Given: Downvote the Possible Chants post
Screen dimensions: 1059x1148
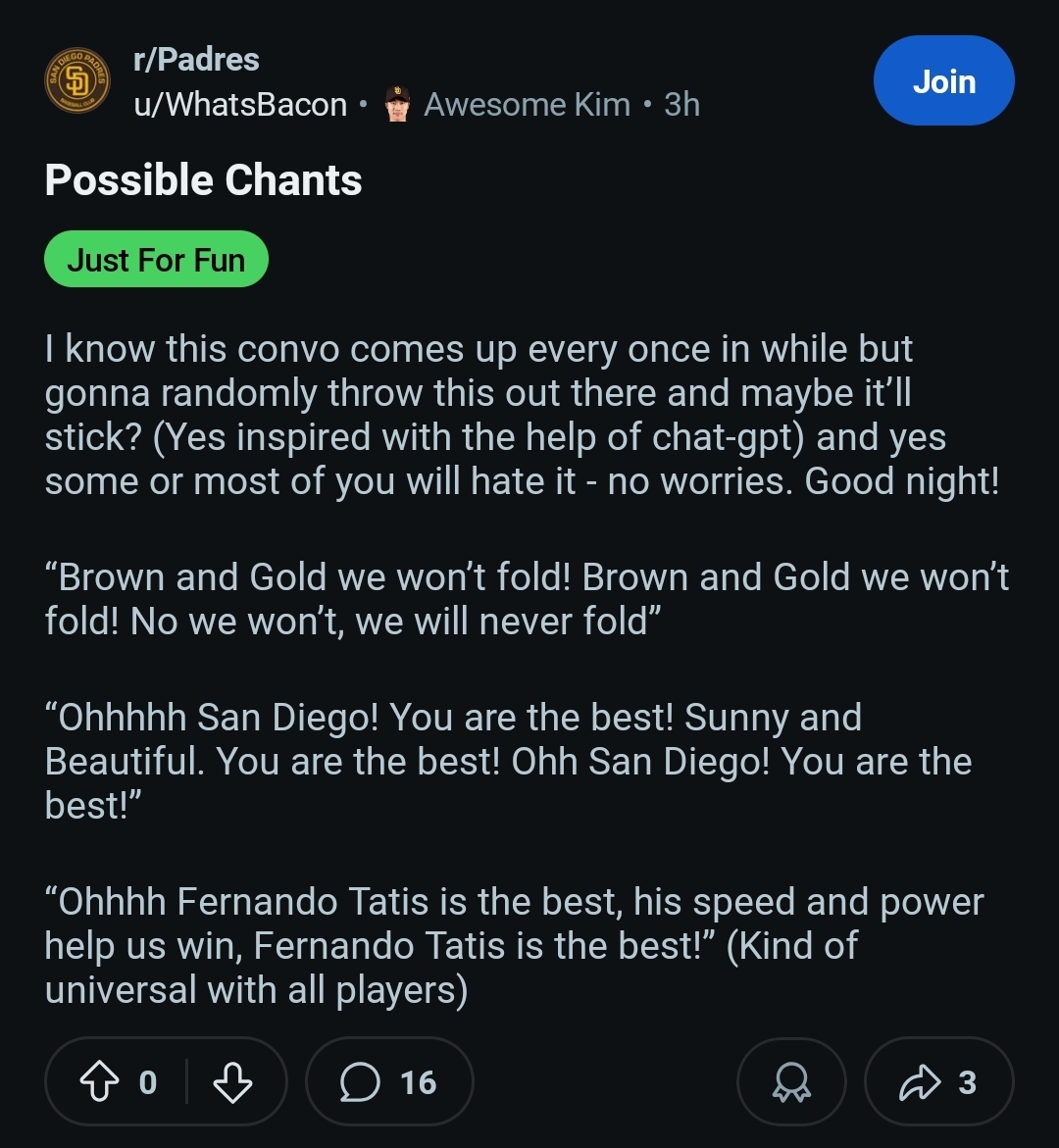Looking at the screenshot, I should pyautogui.click(x=233, y=1082).
